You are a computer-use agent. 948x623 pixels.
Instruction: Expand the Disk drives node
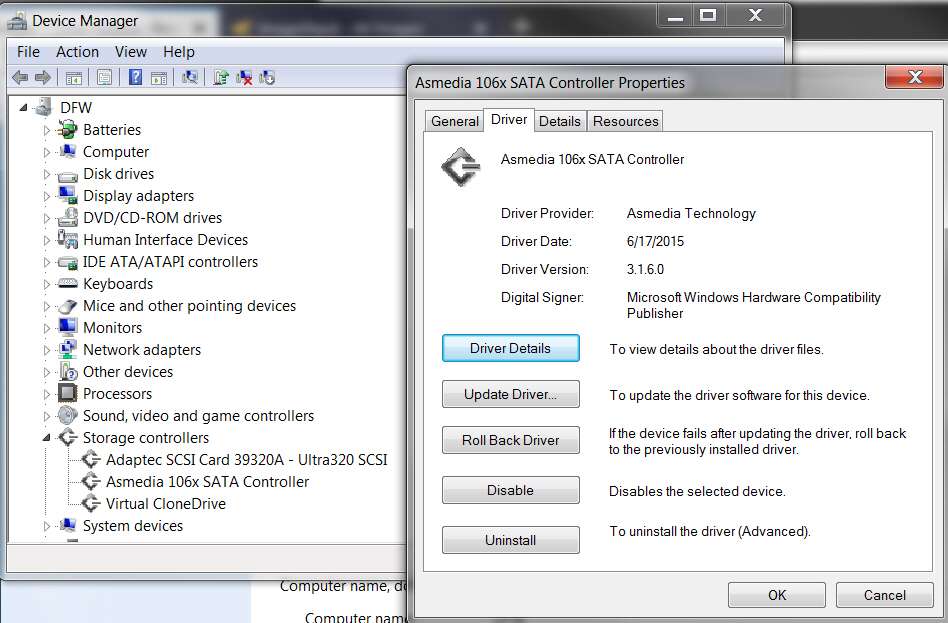coord(47,174)
